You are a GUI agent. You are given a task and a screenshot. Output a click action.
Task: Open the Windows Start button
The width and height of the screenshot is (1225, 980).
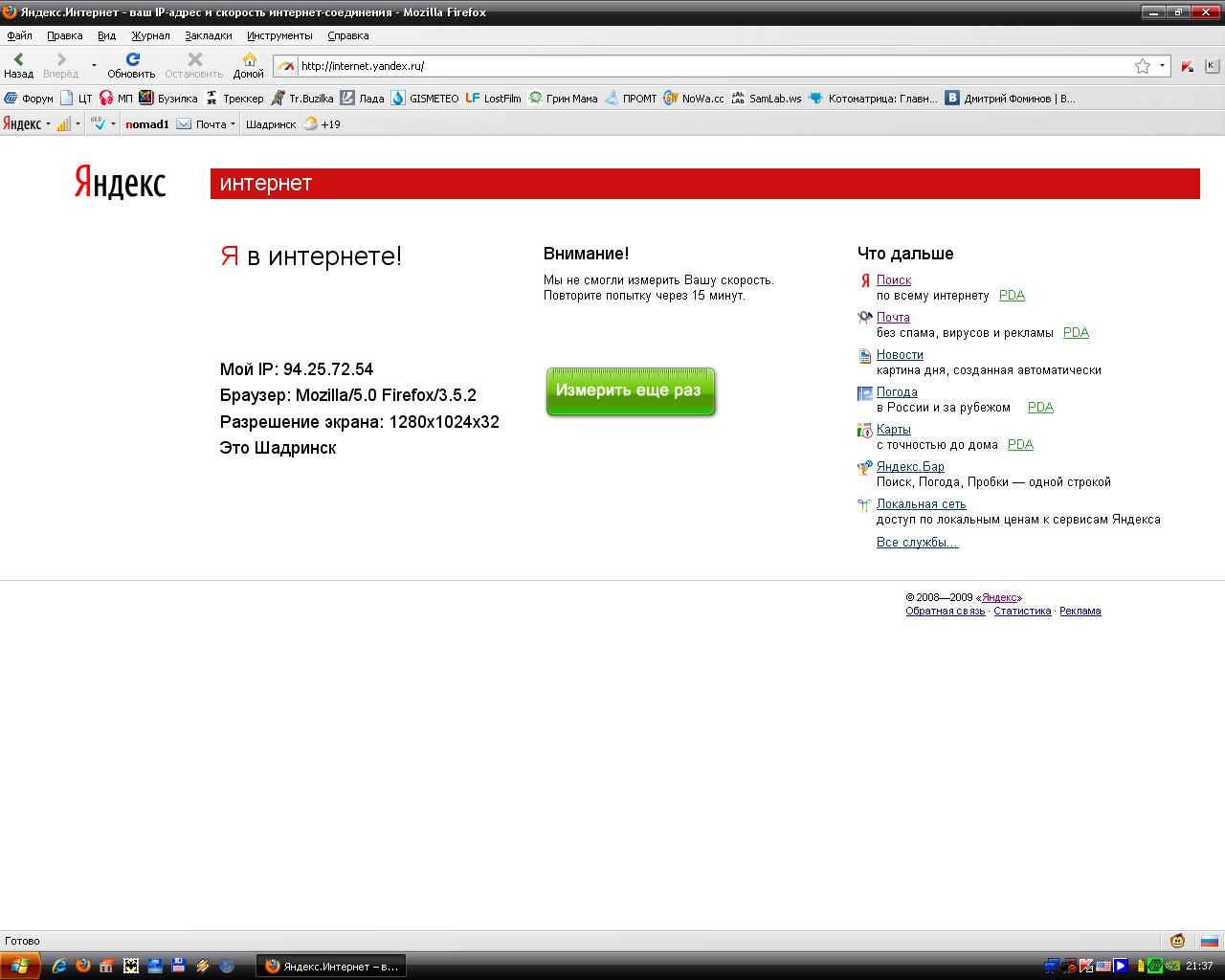[x=20, y=966]
